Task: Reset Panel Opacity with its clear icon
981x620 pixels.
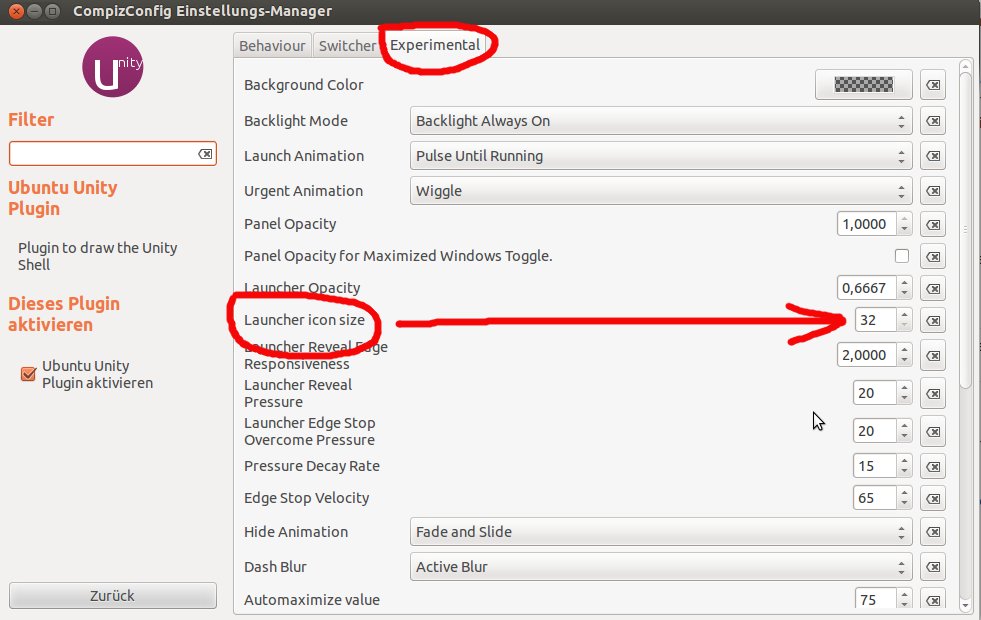Action: (932, 224)
